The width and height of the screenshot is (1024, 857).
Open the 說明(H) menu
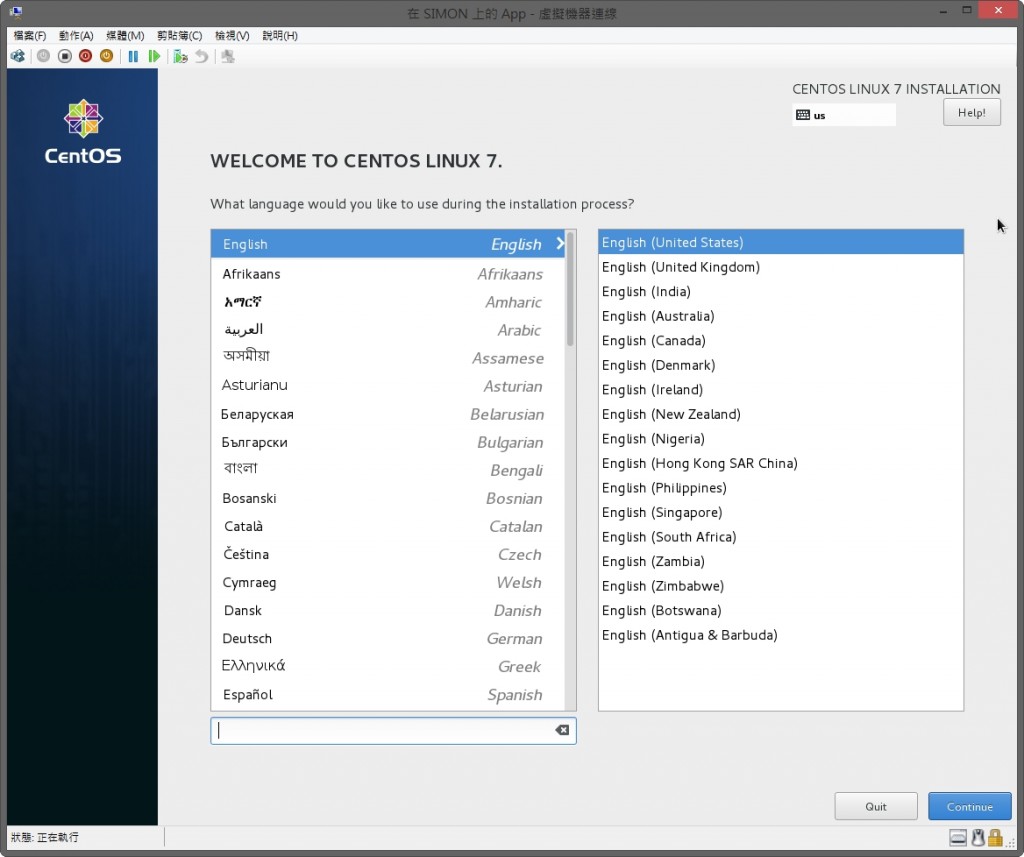point(280,35)
